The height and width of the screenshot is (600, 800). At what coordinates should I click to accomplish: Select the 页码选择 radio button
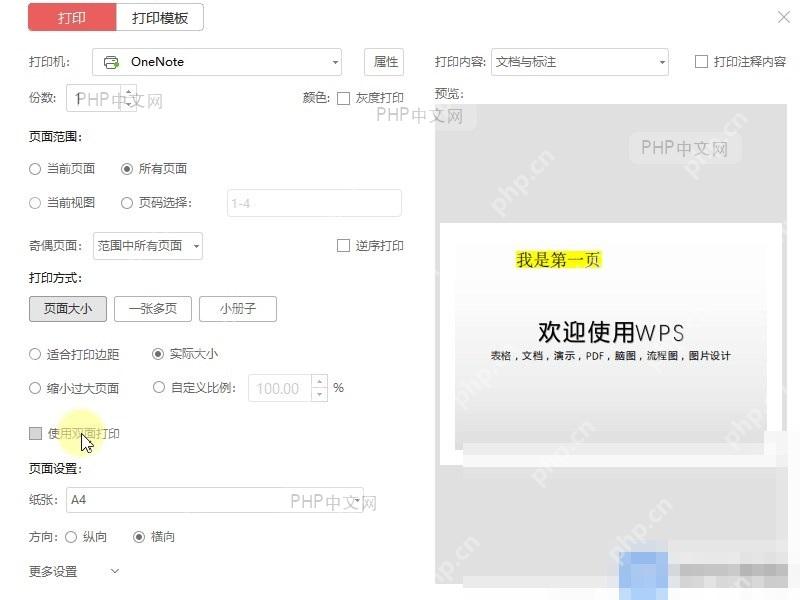coord(127,203)
